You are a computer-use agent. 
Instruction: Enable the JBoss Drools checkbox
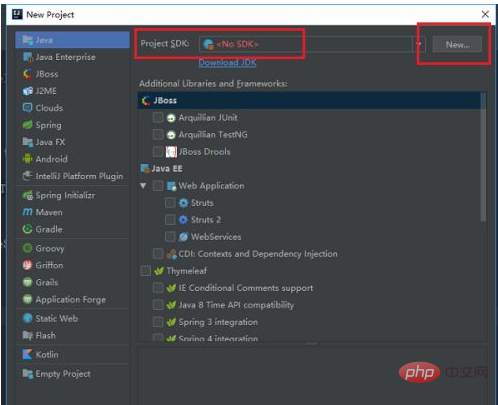158,152
